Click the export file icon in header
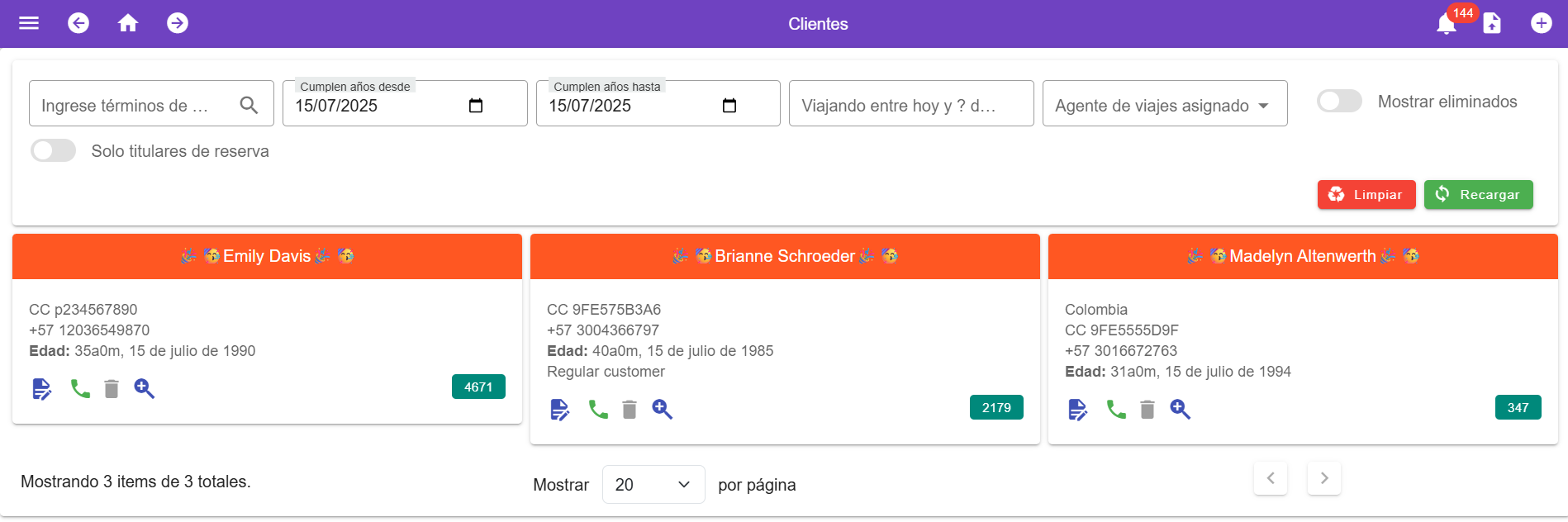Viewport: 1568px width, 522px height. (x=1492, y=23)
